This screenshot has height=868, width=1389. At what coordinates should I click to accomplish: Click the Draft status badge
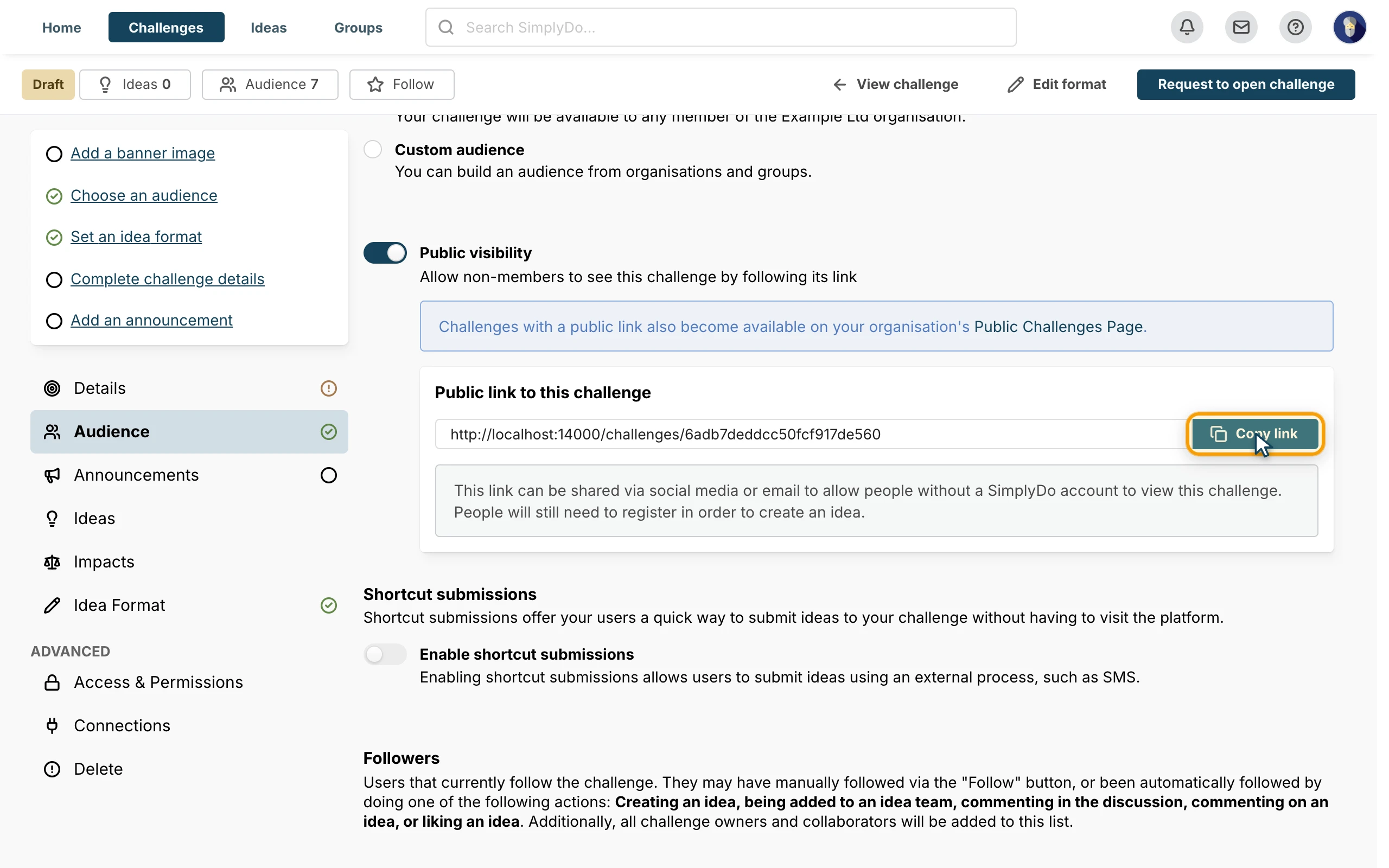pos(48,85)
